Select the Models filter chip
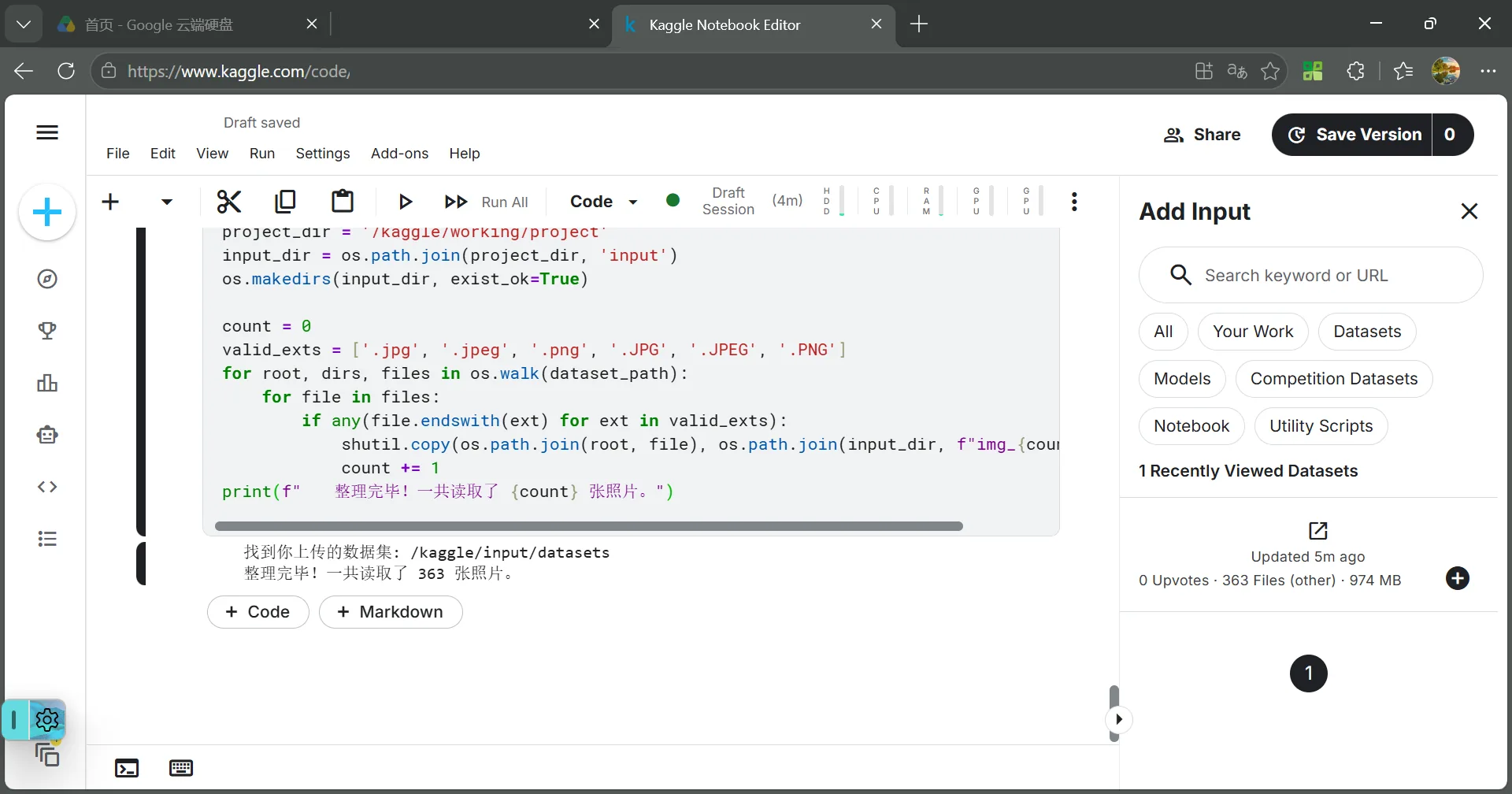This screenshot has width=1512, height=794. (x=1182, y=379)
